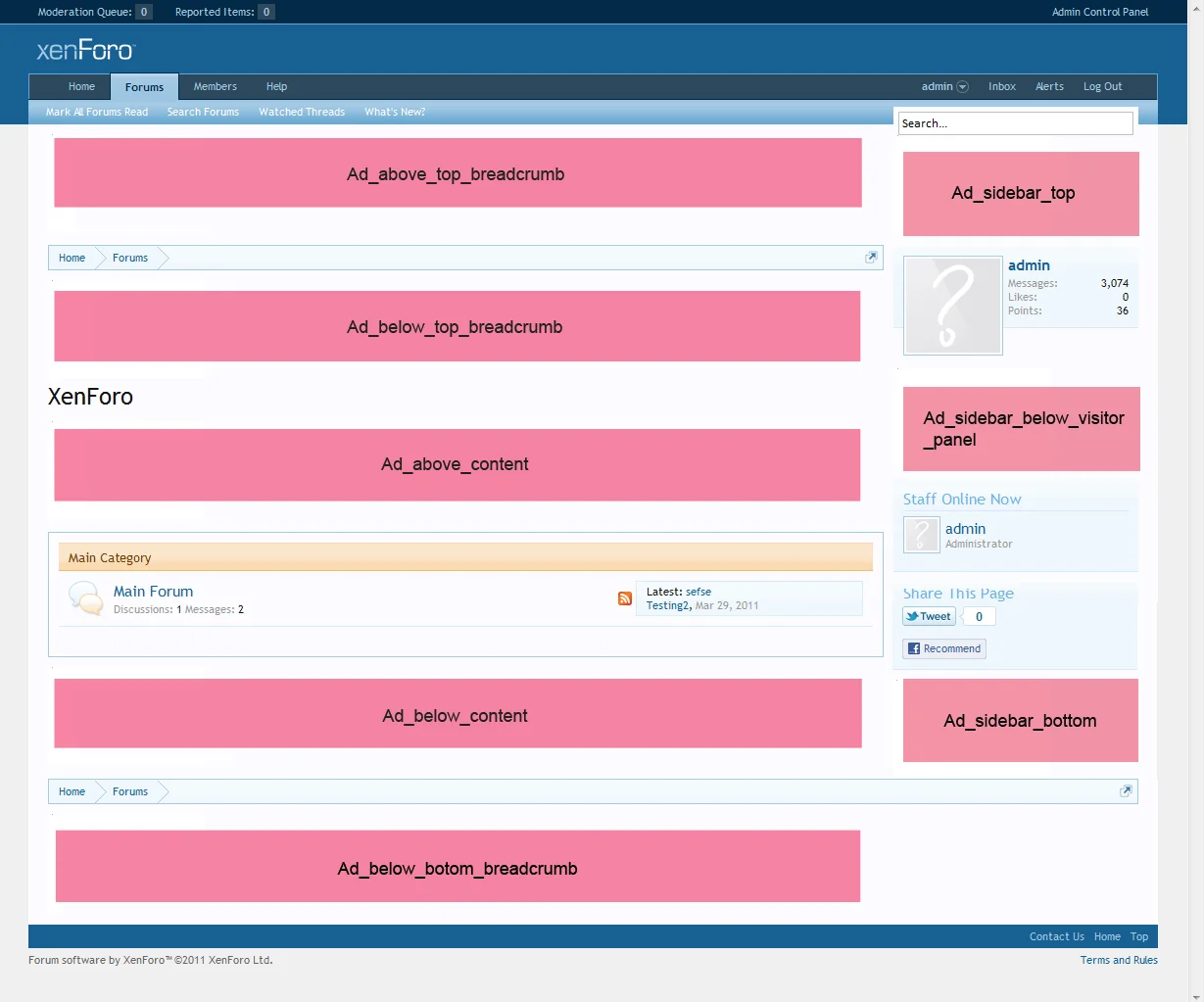The height and width of the screenshot is (1002, 1204).
Task: Open the Alerts link
Action: [x=1049, y=86]
